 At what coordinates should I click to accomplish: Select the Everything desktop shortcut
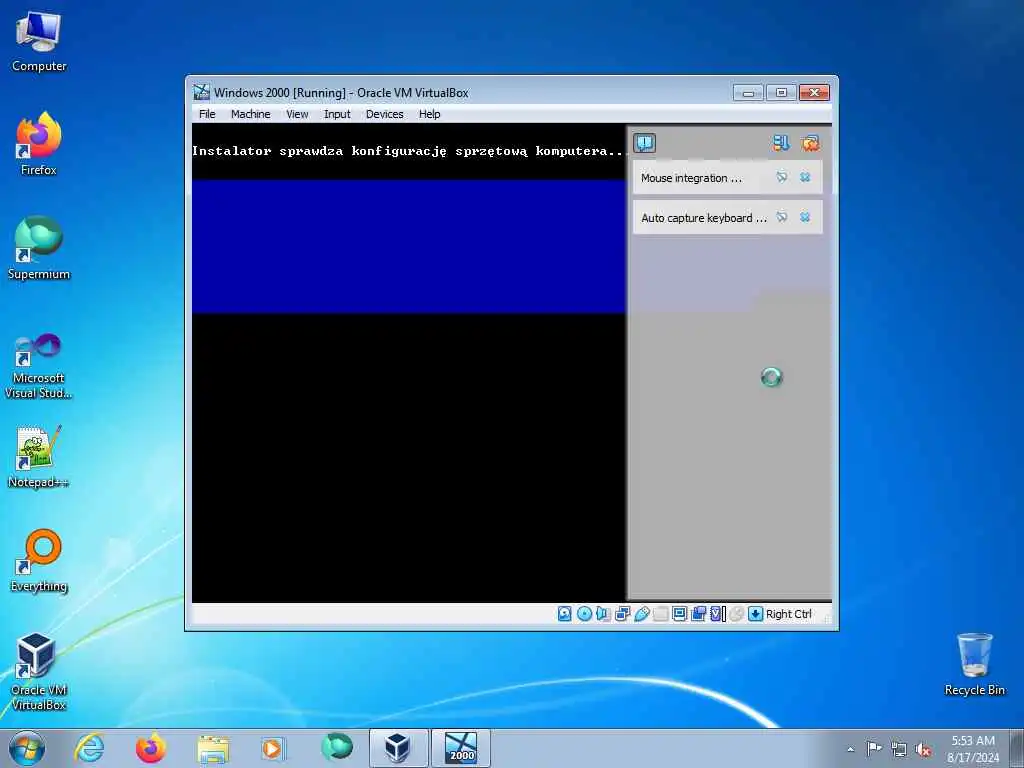[x=39, y=560]
